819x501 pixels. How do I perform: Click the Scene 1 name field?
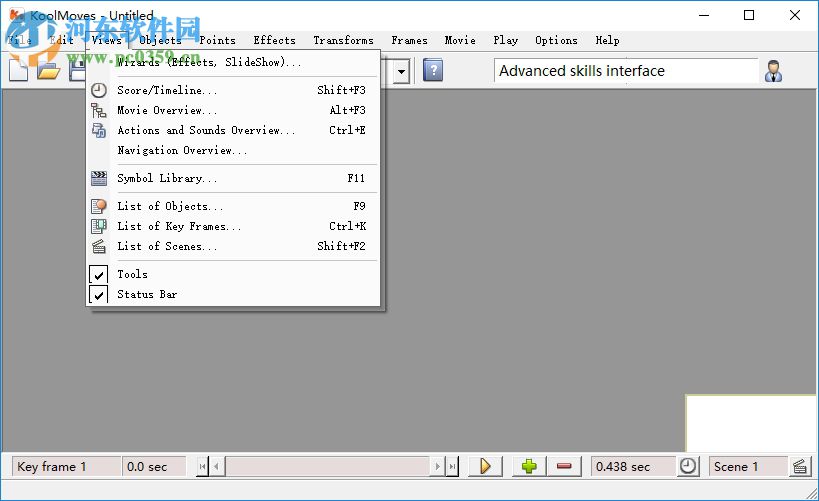[747, 467]
